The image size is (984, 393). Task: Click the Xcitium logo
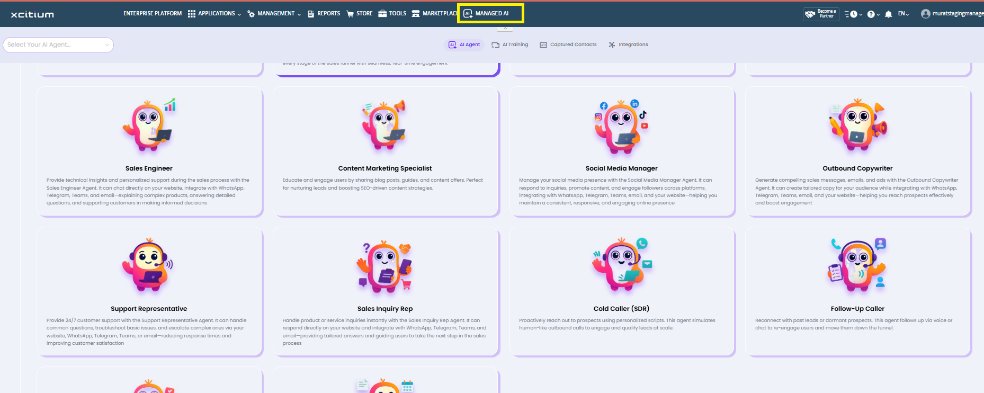point(32,14)
